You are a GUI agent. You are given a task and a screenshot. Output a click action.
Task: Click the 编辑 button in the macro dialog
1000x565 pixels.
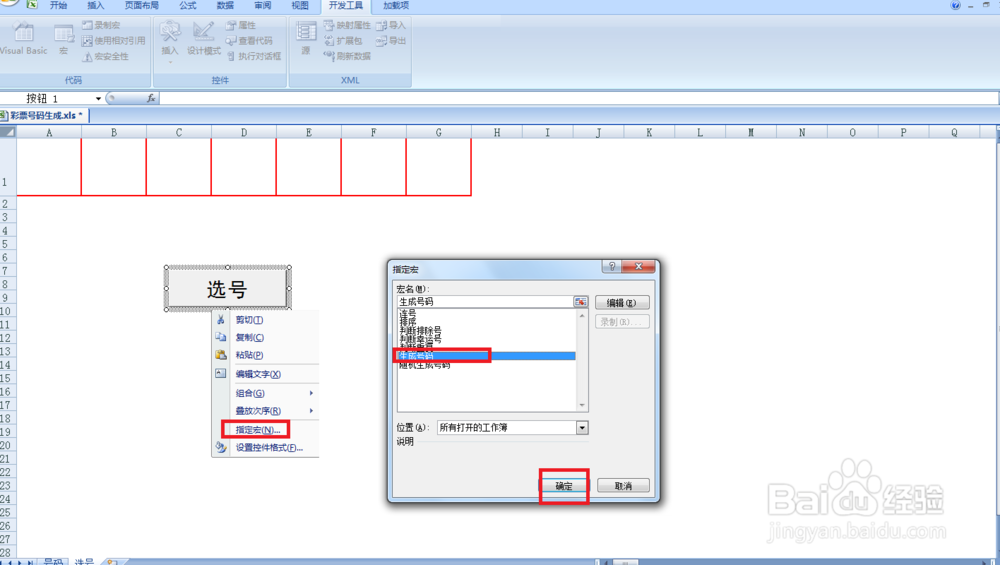pyautogui.click(x=622, y=303)
